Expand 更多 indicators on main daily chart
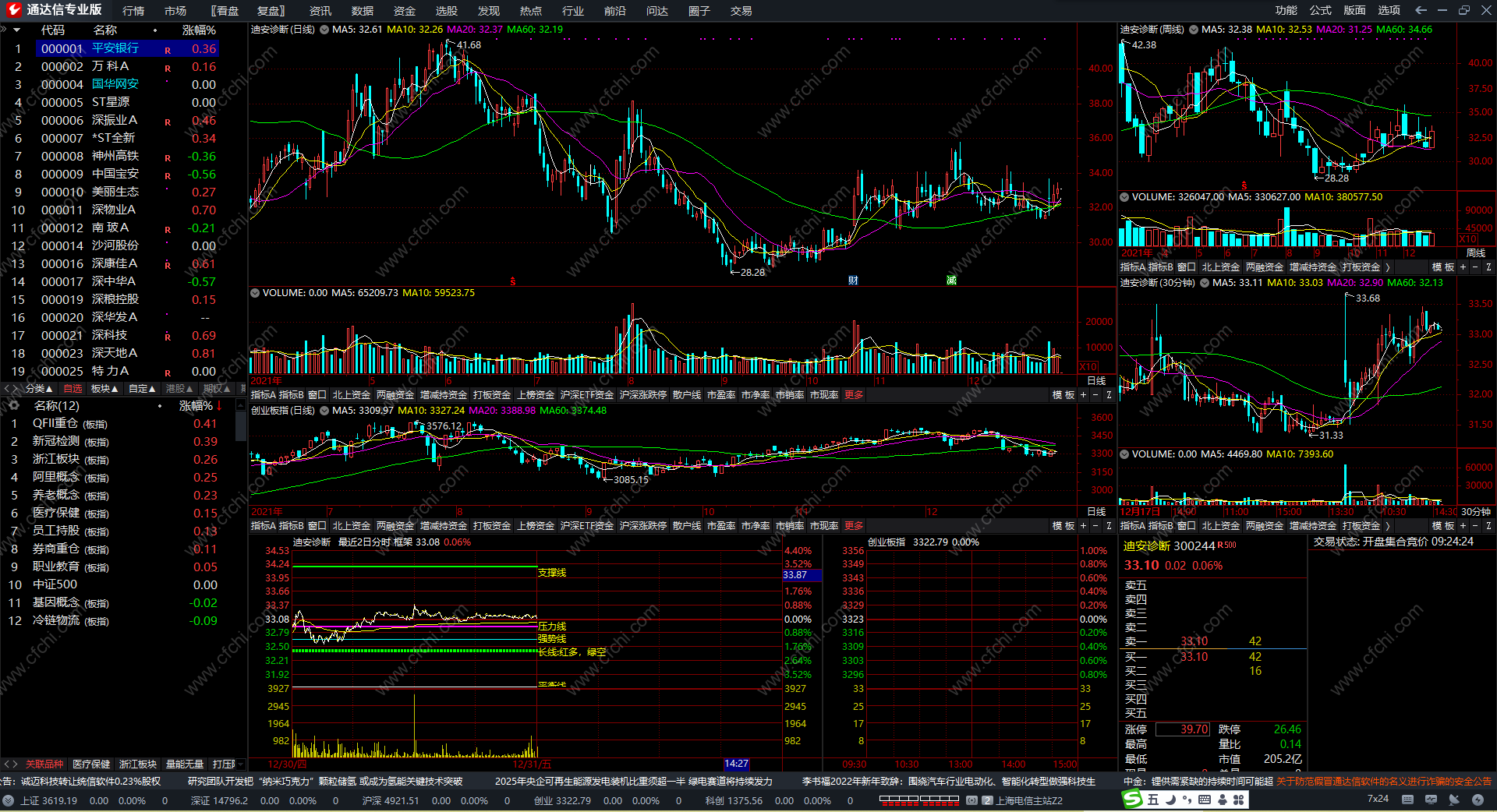The height and width of the screenshot is (812, 1497). pyautogui.click(x=854, y=395)
